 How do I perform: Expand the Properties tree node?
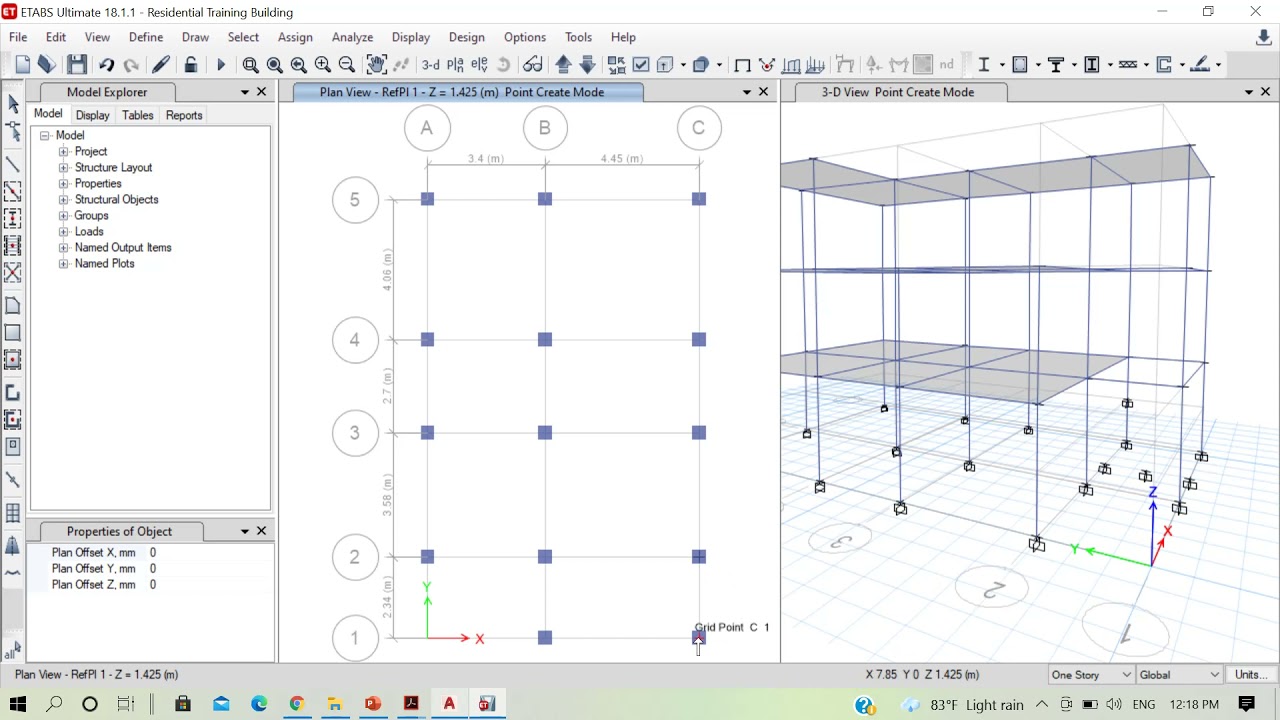click(63, 183)
